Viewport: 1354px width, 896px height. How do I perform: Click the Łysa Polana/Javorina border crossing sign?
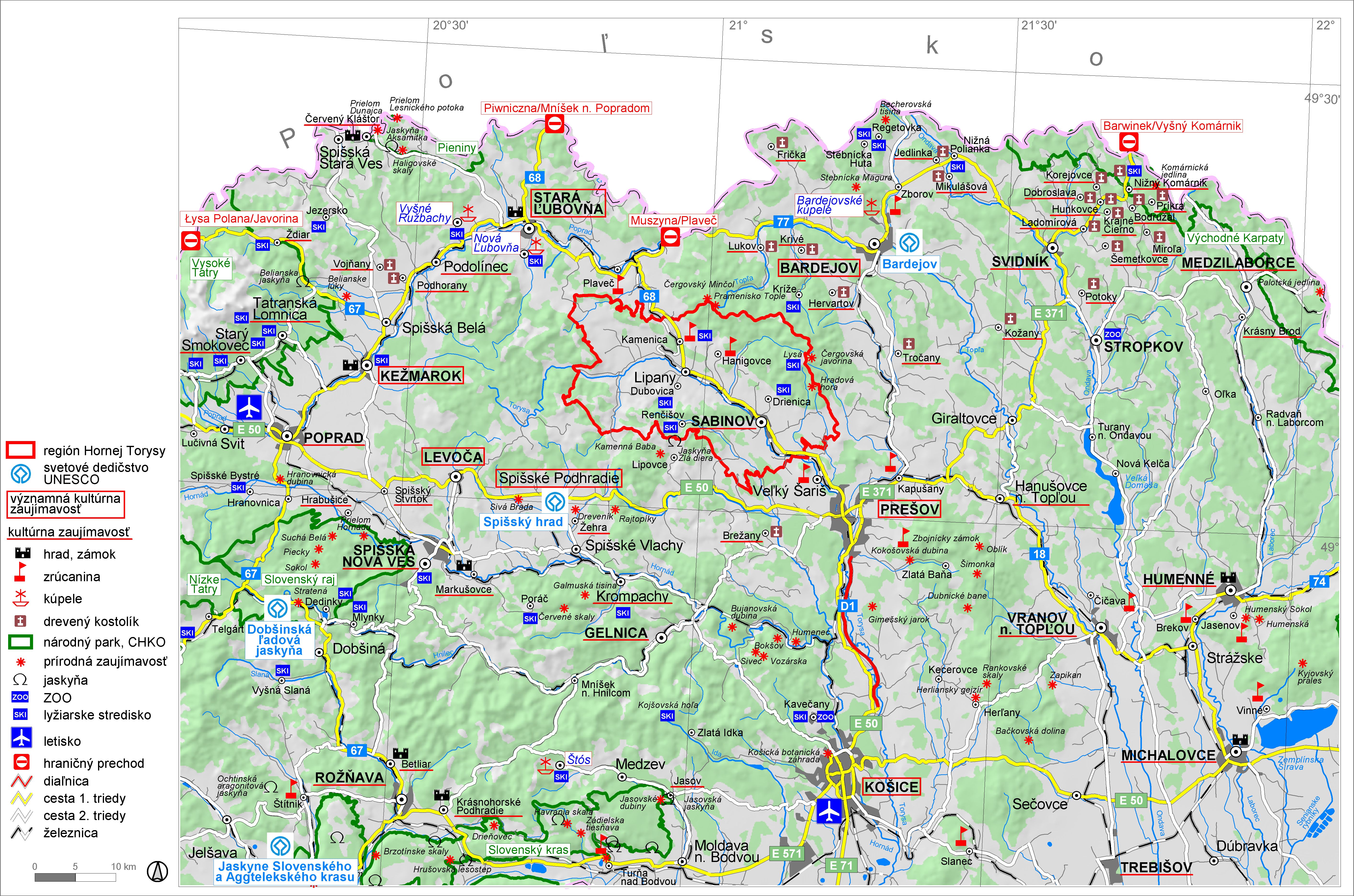point(190,241)
